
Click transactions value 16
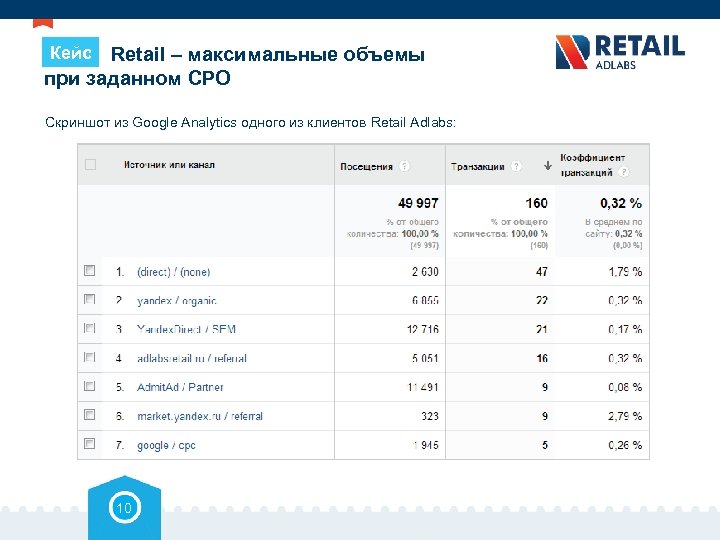point(542,358)
